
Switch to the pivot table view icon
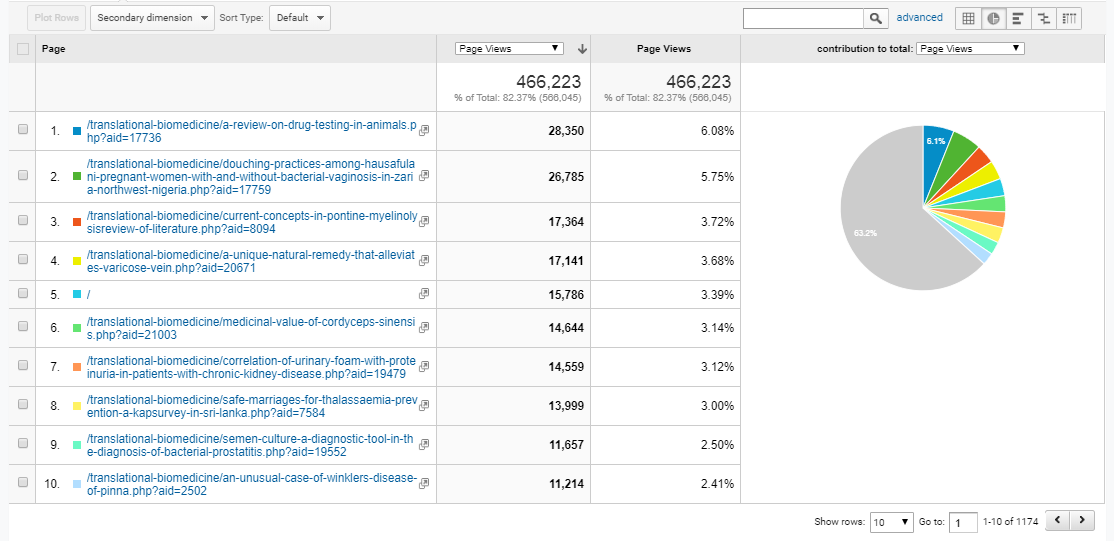pyautogui.click(x=1069, y=18)
